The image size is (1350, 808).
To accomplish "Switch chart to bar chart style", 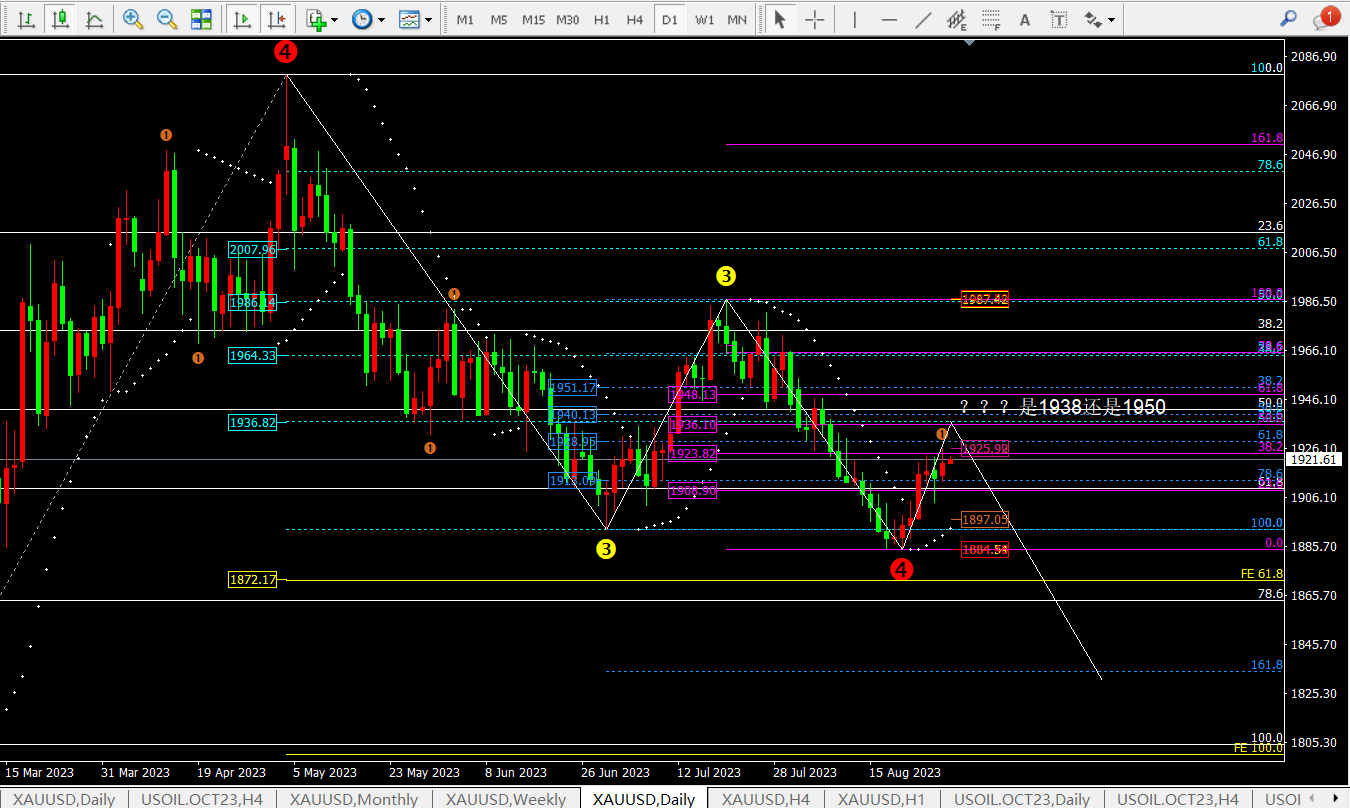I will [26, 19].
